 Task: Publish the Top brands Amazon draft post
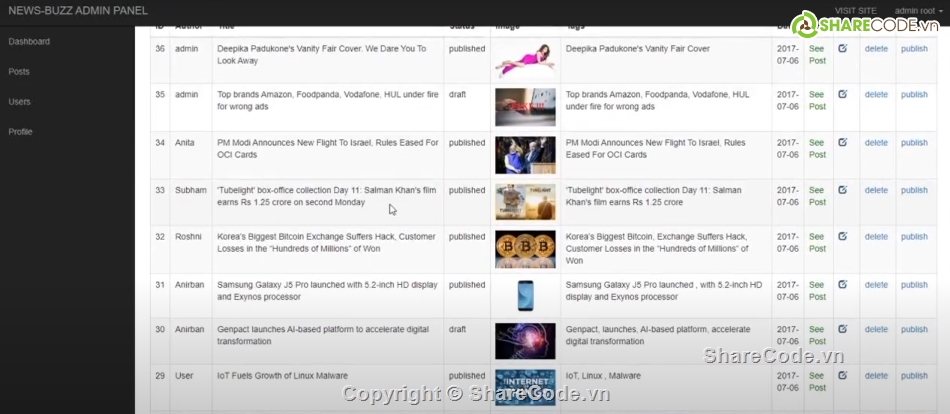click(x=914, y=95)
